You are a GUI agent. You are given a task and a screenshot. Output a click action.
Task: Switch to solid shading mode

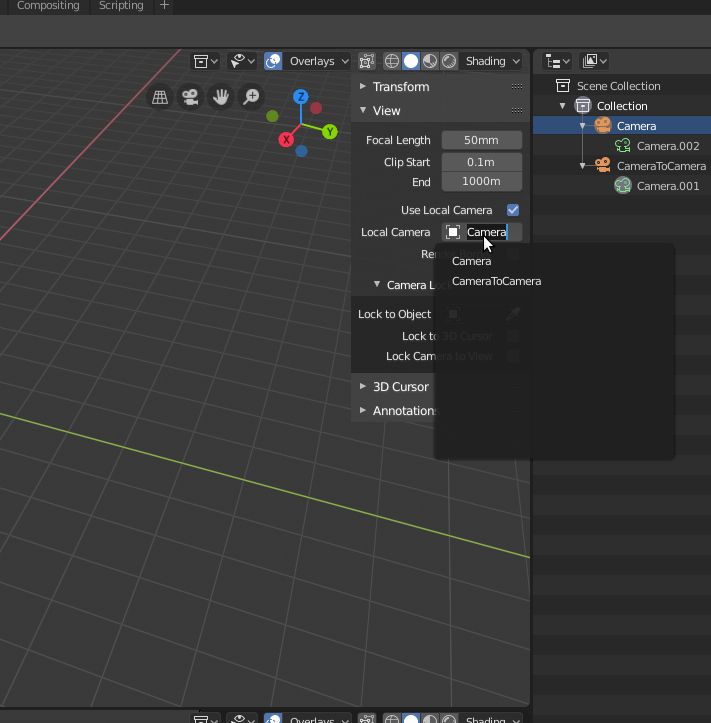pyautogui.click(x=411, y=61)
